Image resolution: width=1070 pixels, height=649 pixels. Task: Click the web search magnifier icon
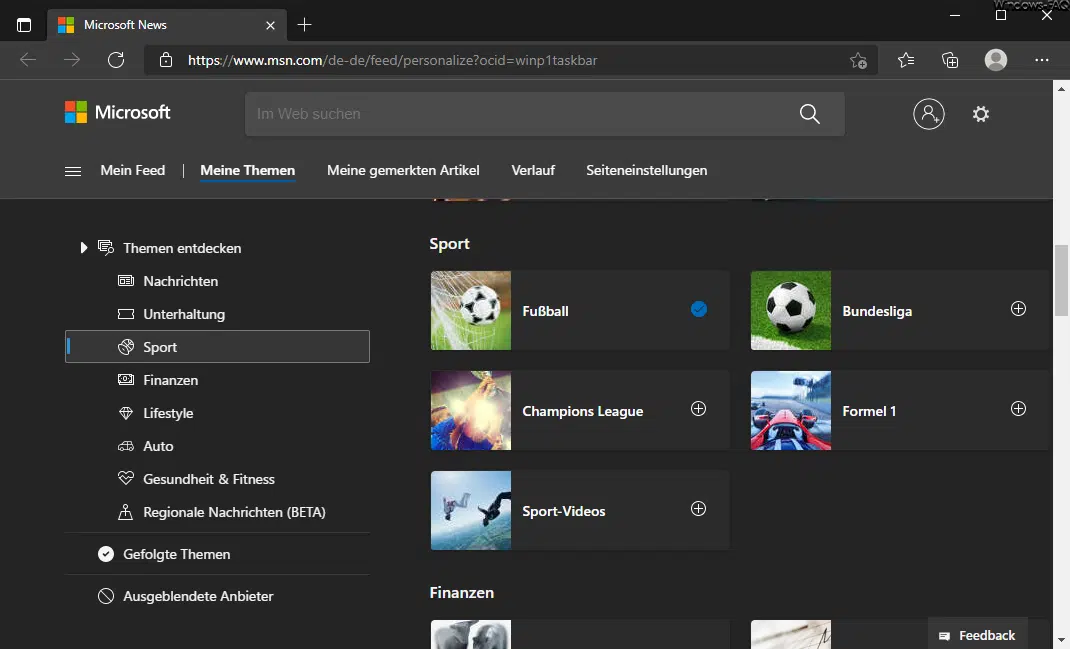(x=809, y=114)
